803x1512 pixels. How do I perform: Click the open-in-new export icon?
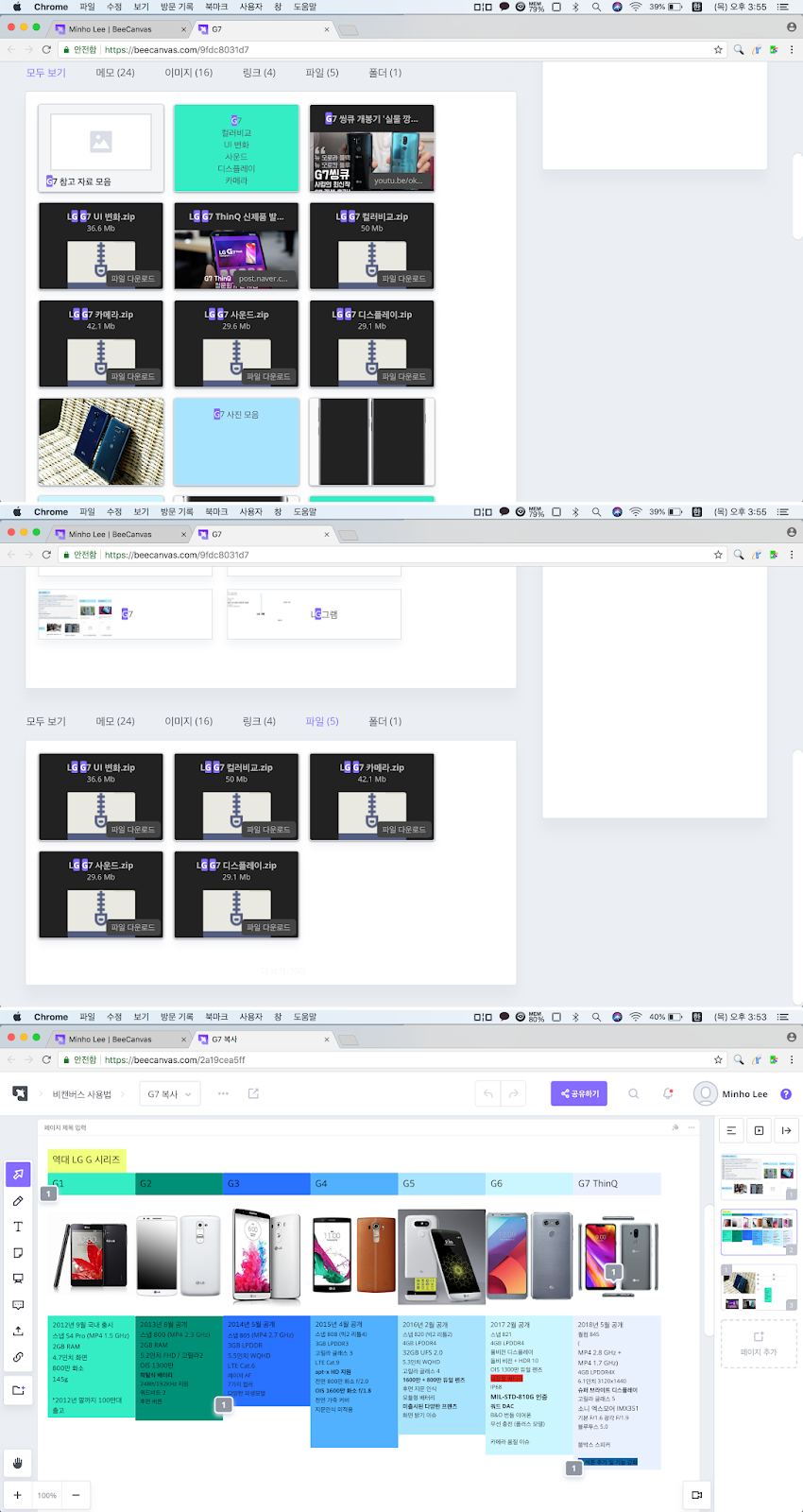coord(253,1093)
